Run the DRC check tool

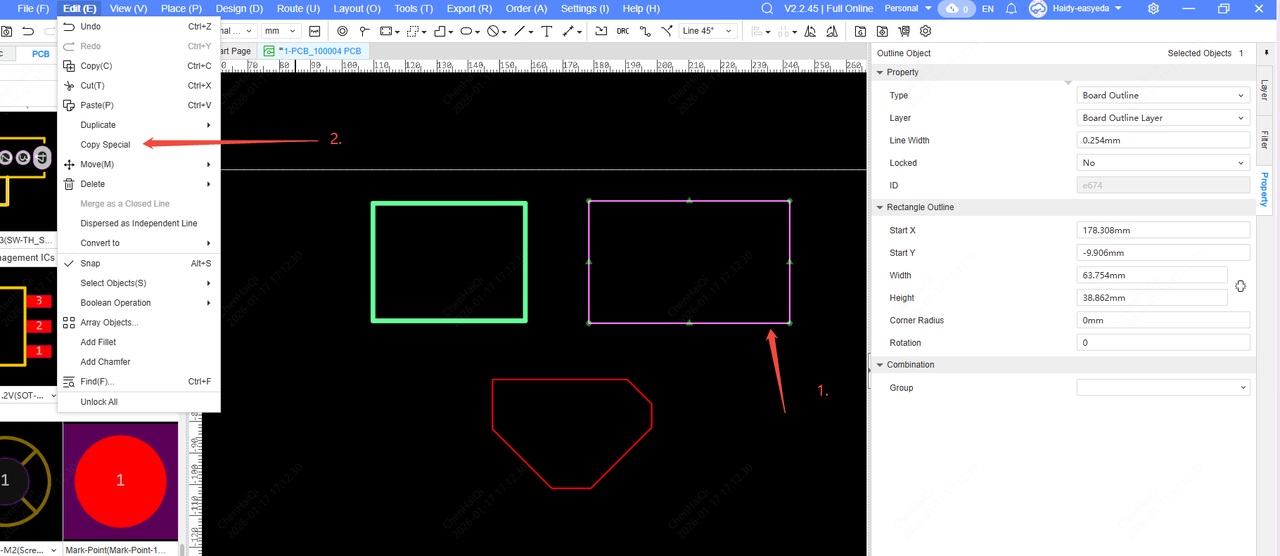(x=623, y=31)
